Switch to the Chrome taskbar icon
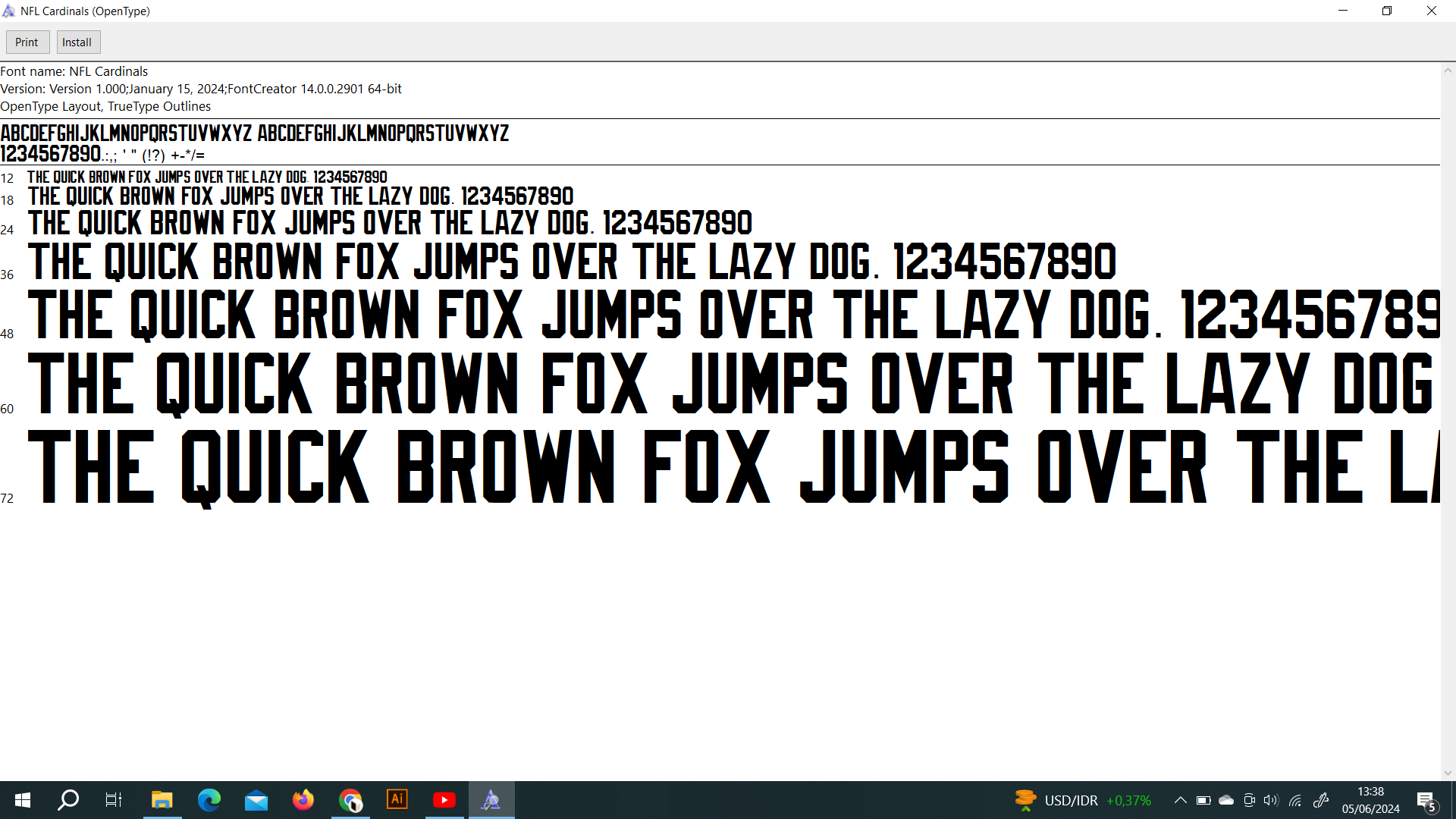This screenshot has width=1456, height=819. (x=350, y=800)
